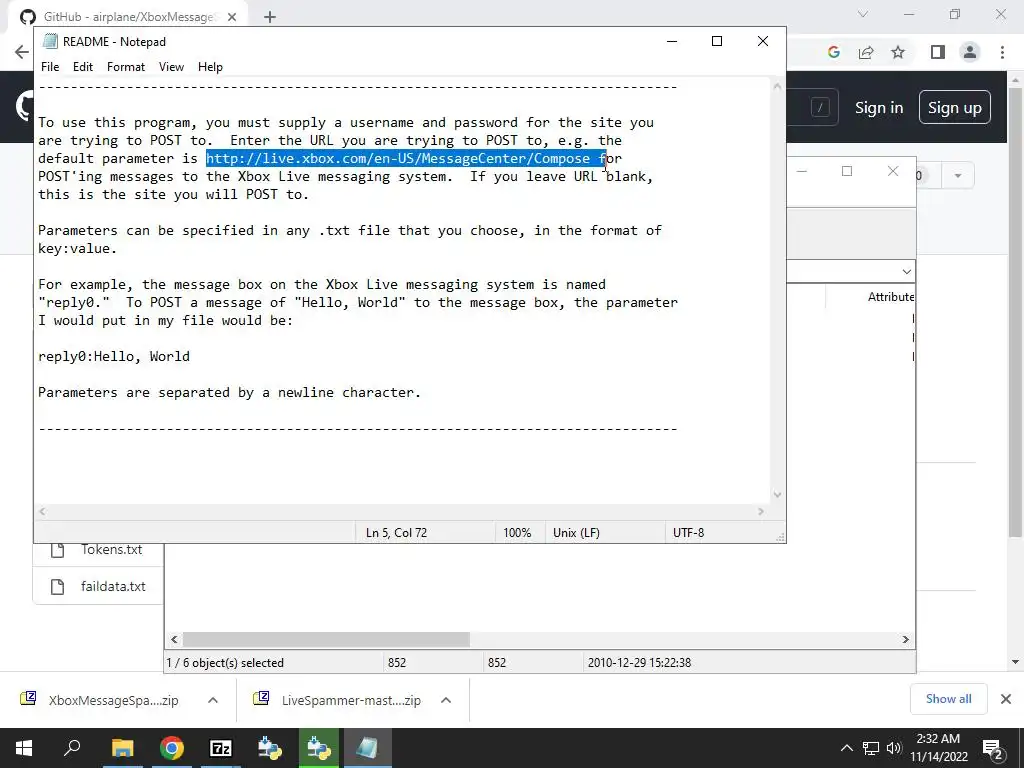Open Chrome tab search chevron
The width and height of the screenshot is (1024, 768).
click(863, 14)
